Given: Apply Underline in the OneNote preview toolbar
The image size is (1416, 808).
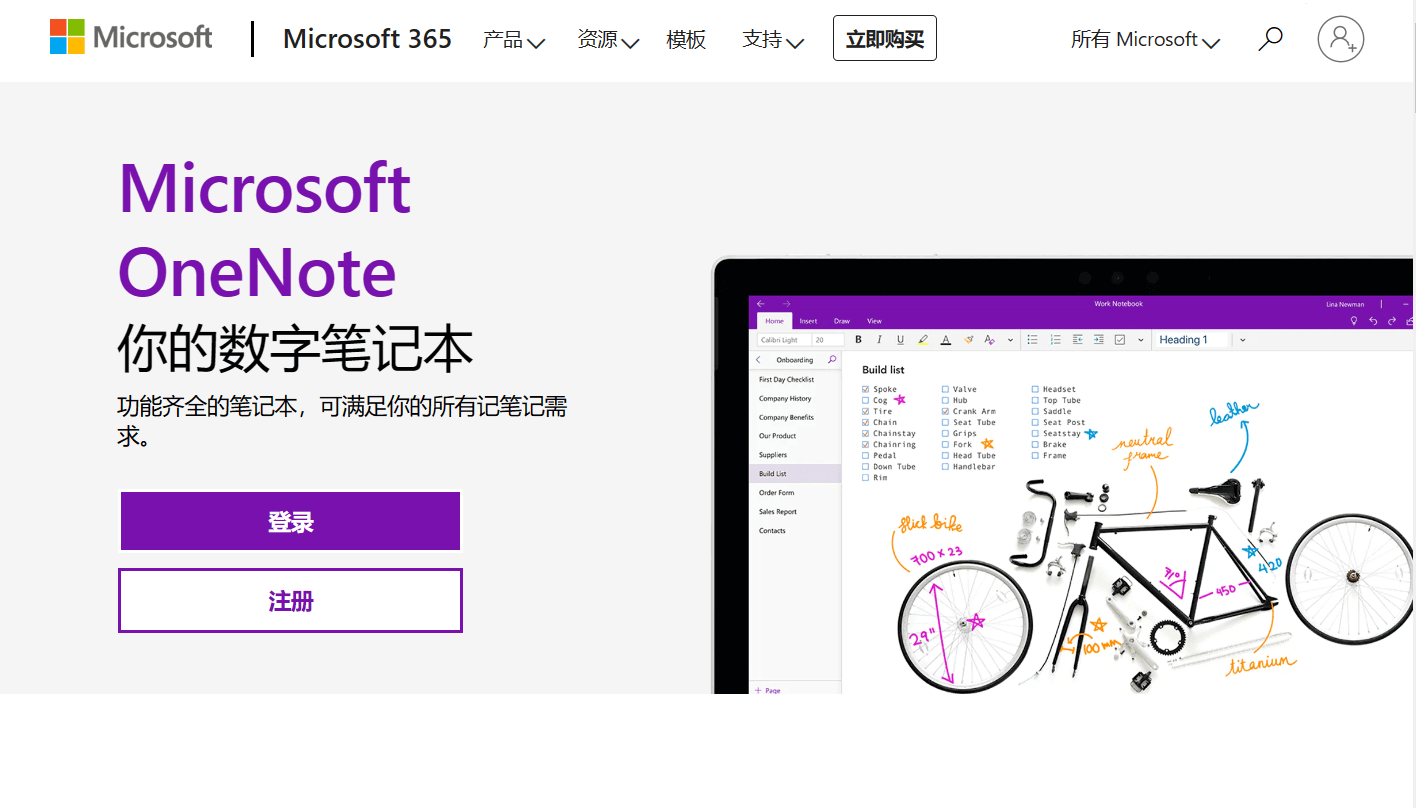Looking at the screenshot, I should pos(900,340).
